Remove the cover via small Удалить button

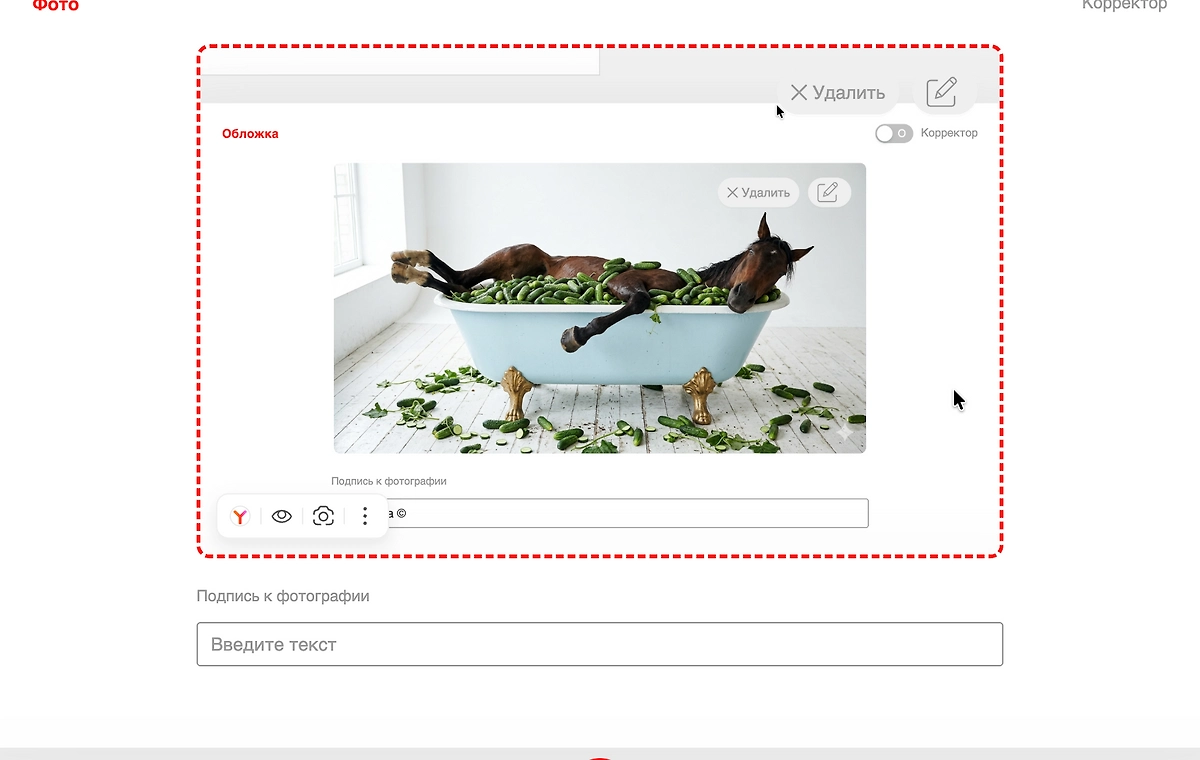click(758, 192)
